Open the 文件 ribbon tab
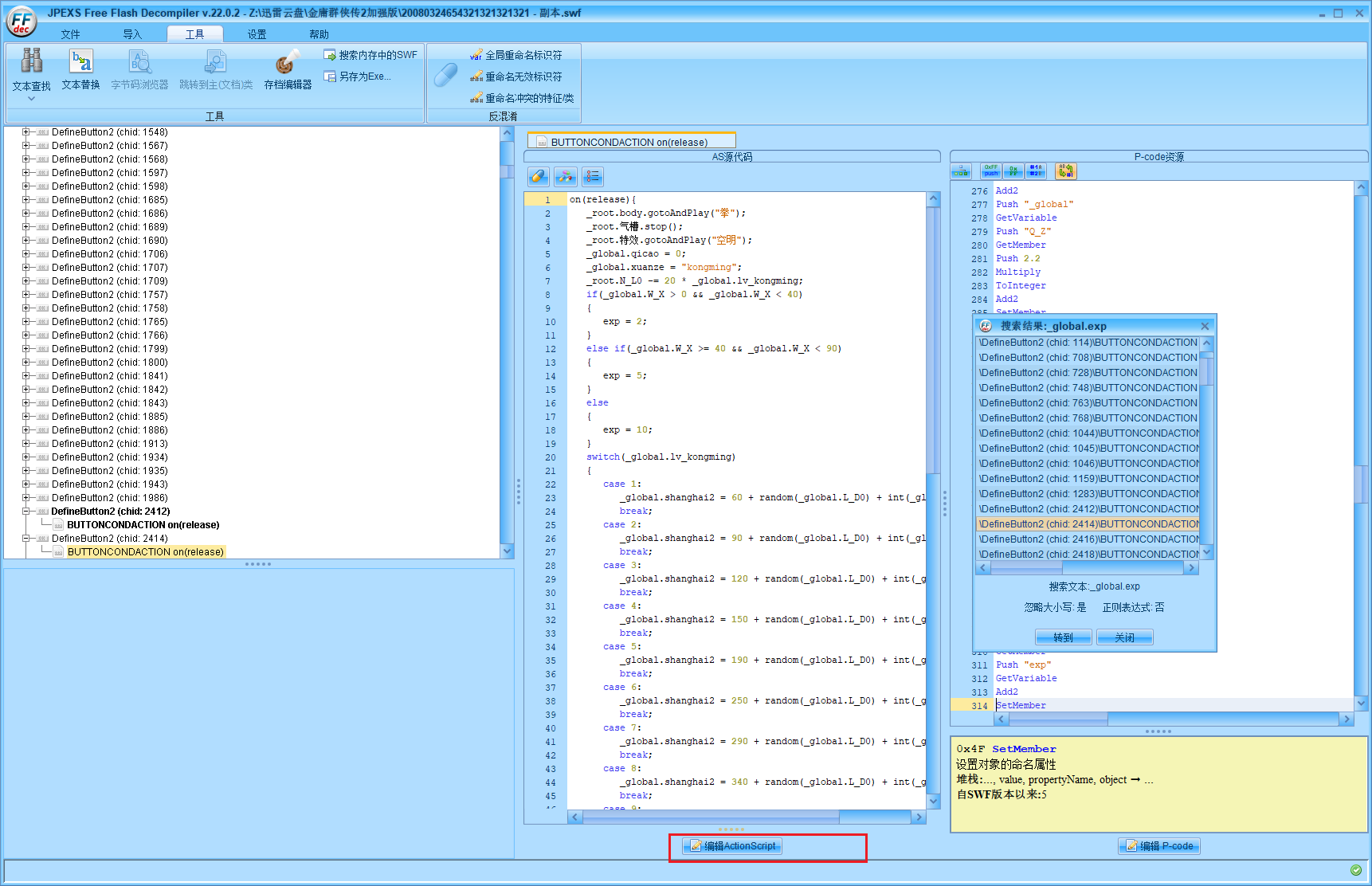The width and height of the screenshot is (1372, 886). click(x=71, y=34)
